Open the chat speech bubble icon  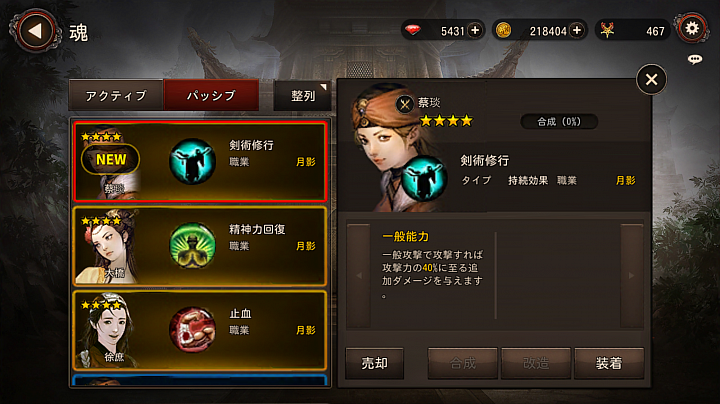click(x=695, y=59)
